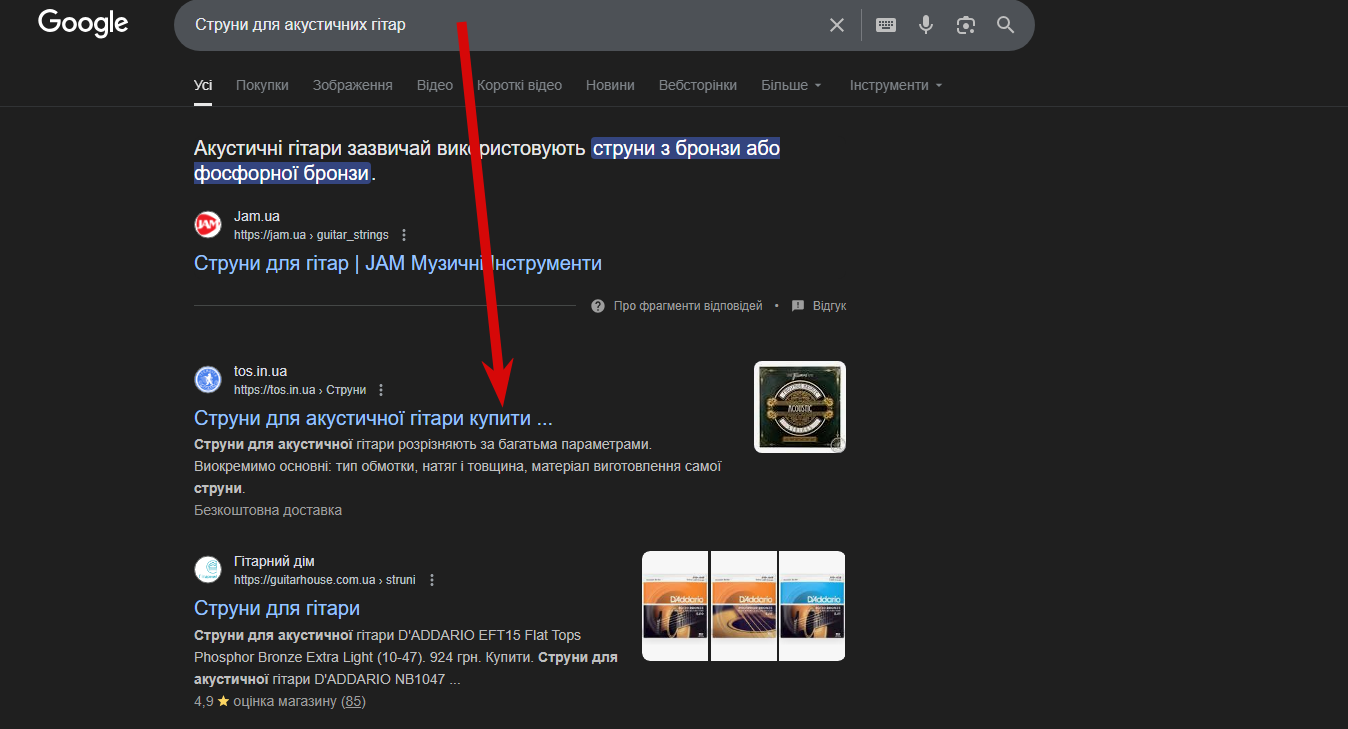The width and height of the screenshot is (1348, 729).
Task: Switch to the Покупки tab
Action: [262, 85]
